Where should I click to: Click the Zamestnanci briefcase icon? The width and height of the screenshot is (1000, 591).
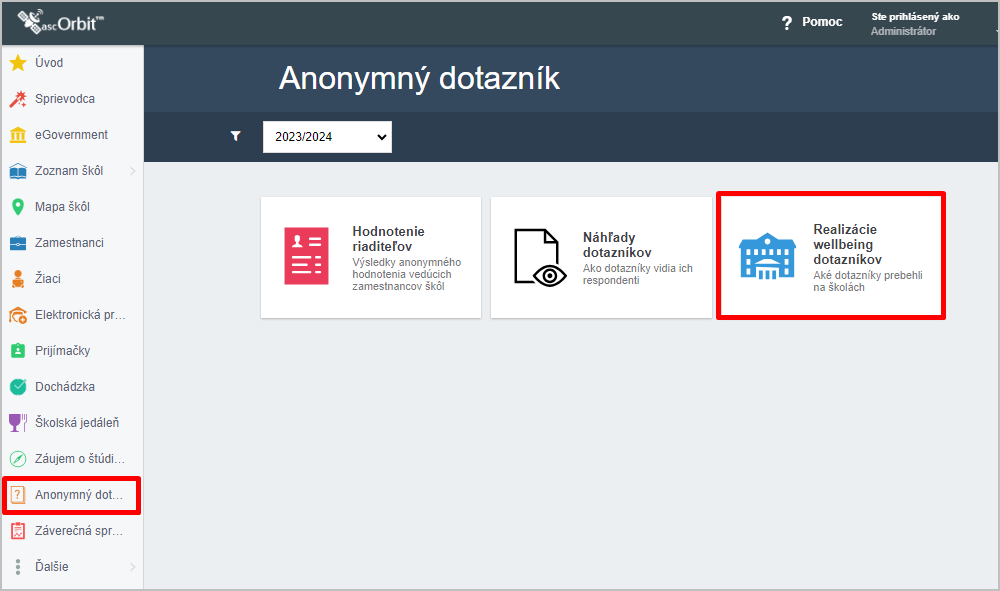coord(18,243)
